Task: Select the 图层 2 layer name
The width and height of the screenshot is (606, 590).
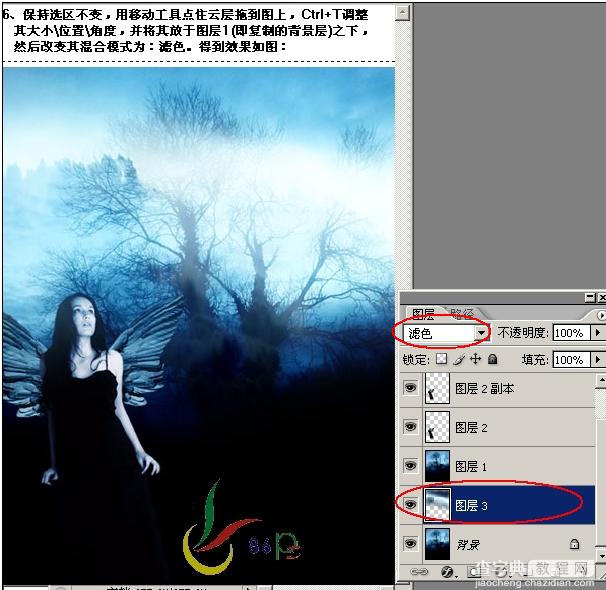Action: 471,427
